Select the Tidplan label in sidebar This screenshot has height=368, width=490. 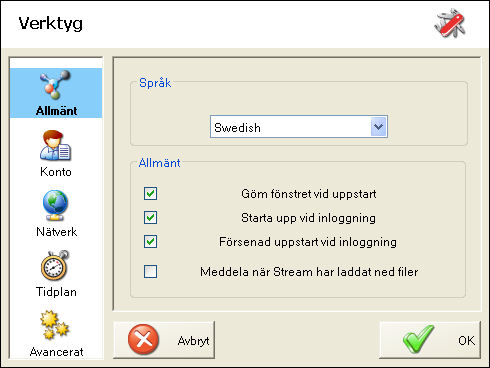[56, 292]
